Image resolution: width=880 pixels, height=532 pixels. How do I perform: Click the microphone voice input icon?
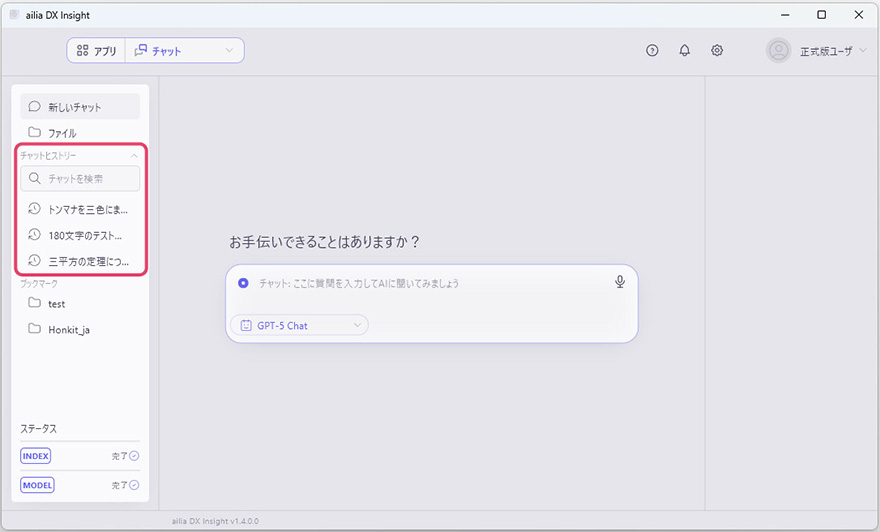click(620, 282)
